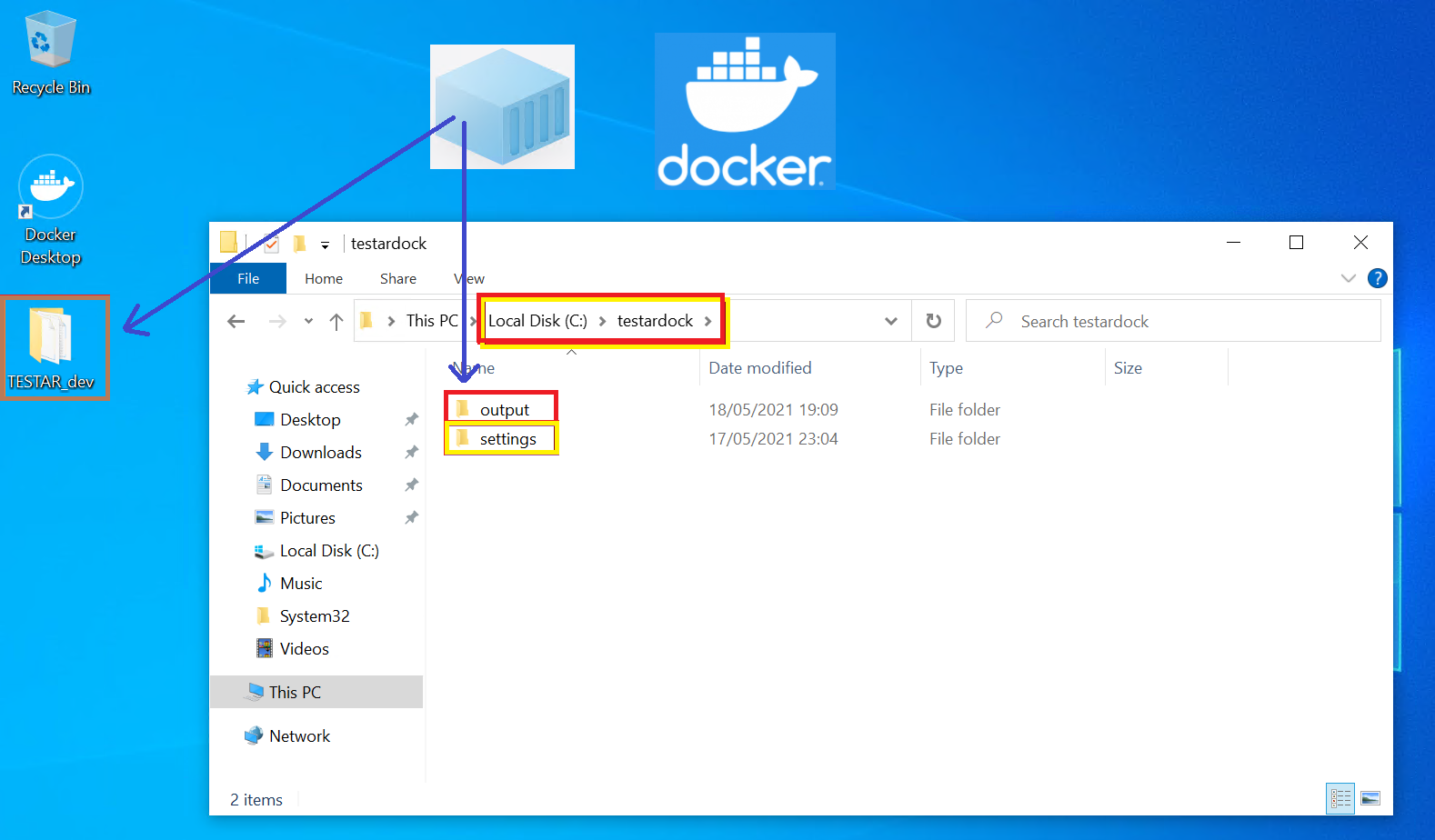Screen dimensions: 1435x840
Task: Go up one folder level
Action: (336, 321)
